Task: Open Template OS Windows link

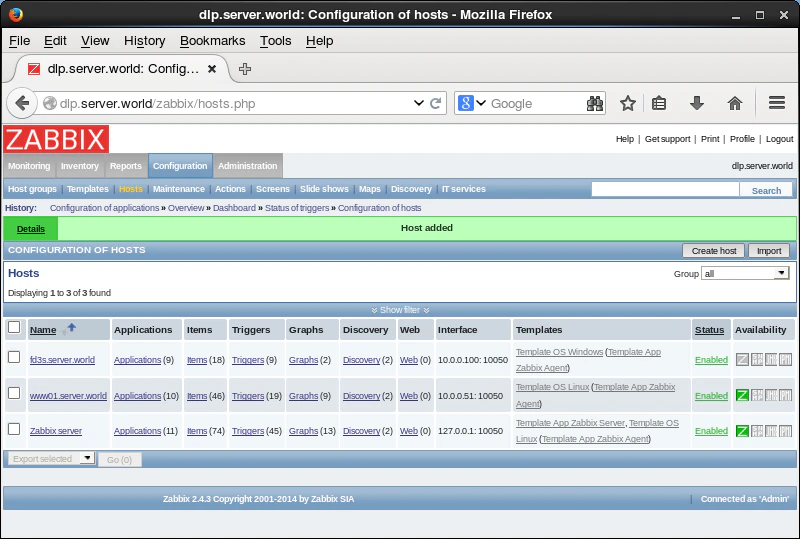Action: (x=559, y=352)
